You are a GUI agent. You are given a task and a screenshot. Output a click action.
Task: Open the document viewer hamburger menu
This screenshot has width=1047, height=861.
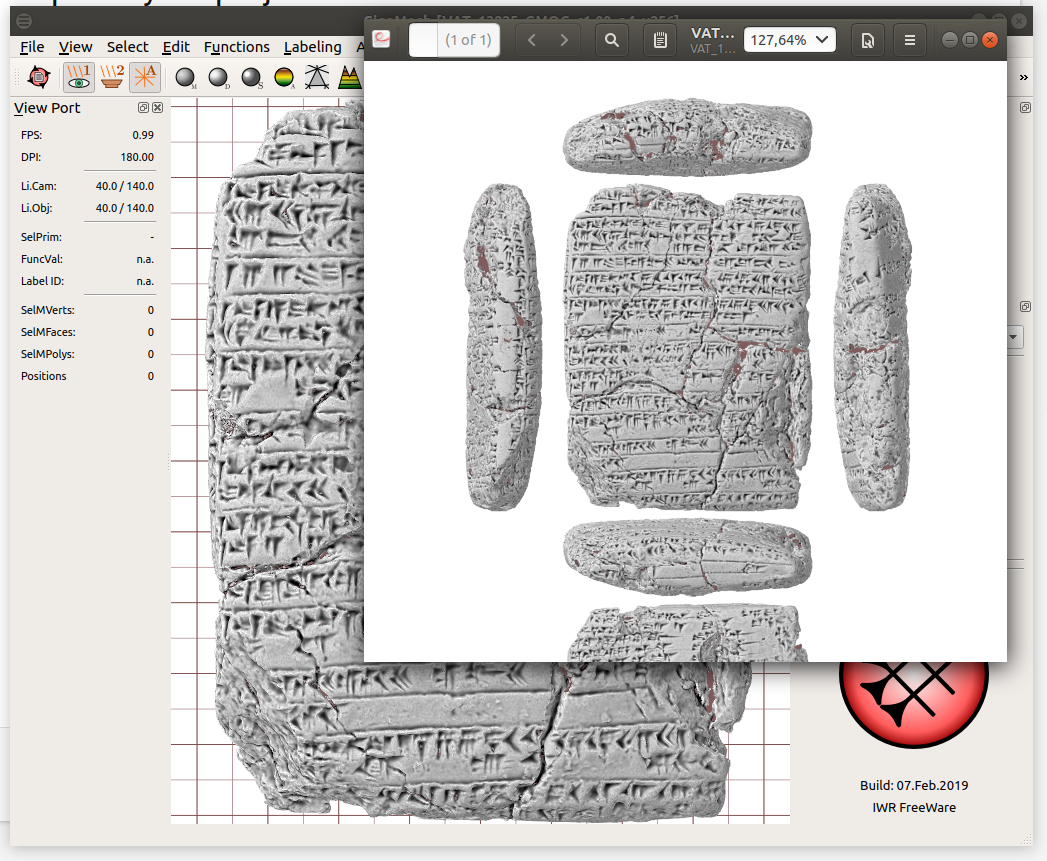909,40
